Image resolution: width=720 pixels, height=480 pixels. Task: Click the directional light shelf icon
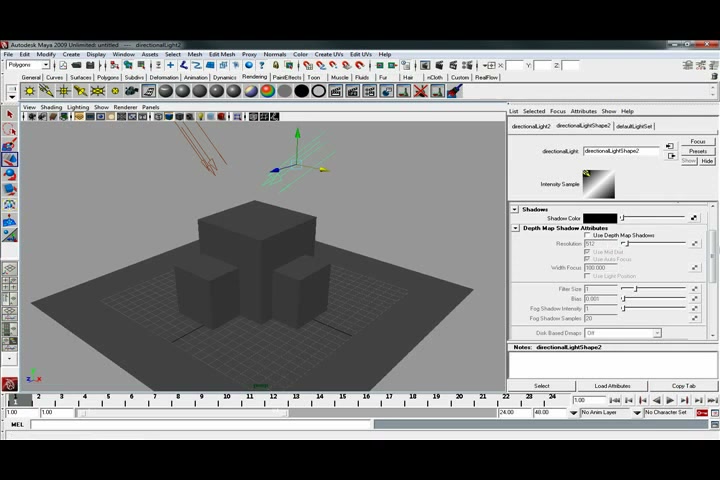pos(46,91)
